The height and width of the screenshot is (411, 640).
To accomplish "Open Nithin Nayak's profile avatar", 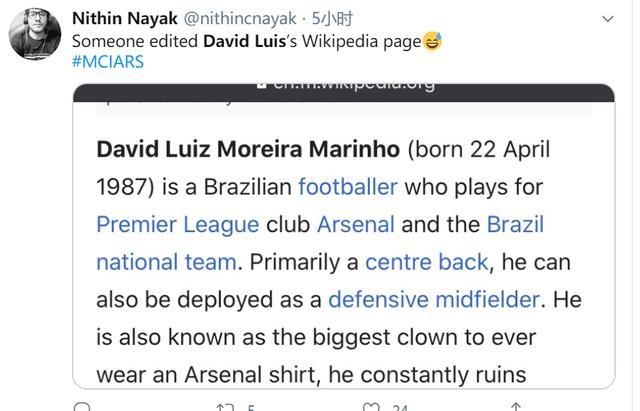I will tap(35, 34).
